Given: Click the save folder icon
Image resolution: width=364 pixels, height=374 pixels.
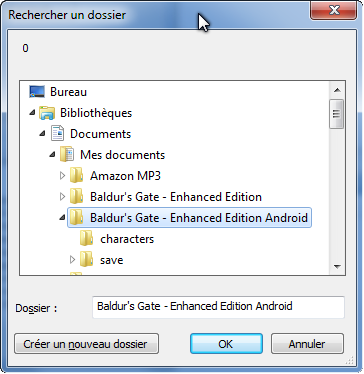Looking at the screenshot, I should point(87,260).
